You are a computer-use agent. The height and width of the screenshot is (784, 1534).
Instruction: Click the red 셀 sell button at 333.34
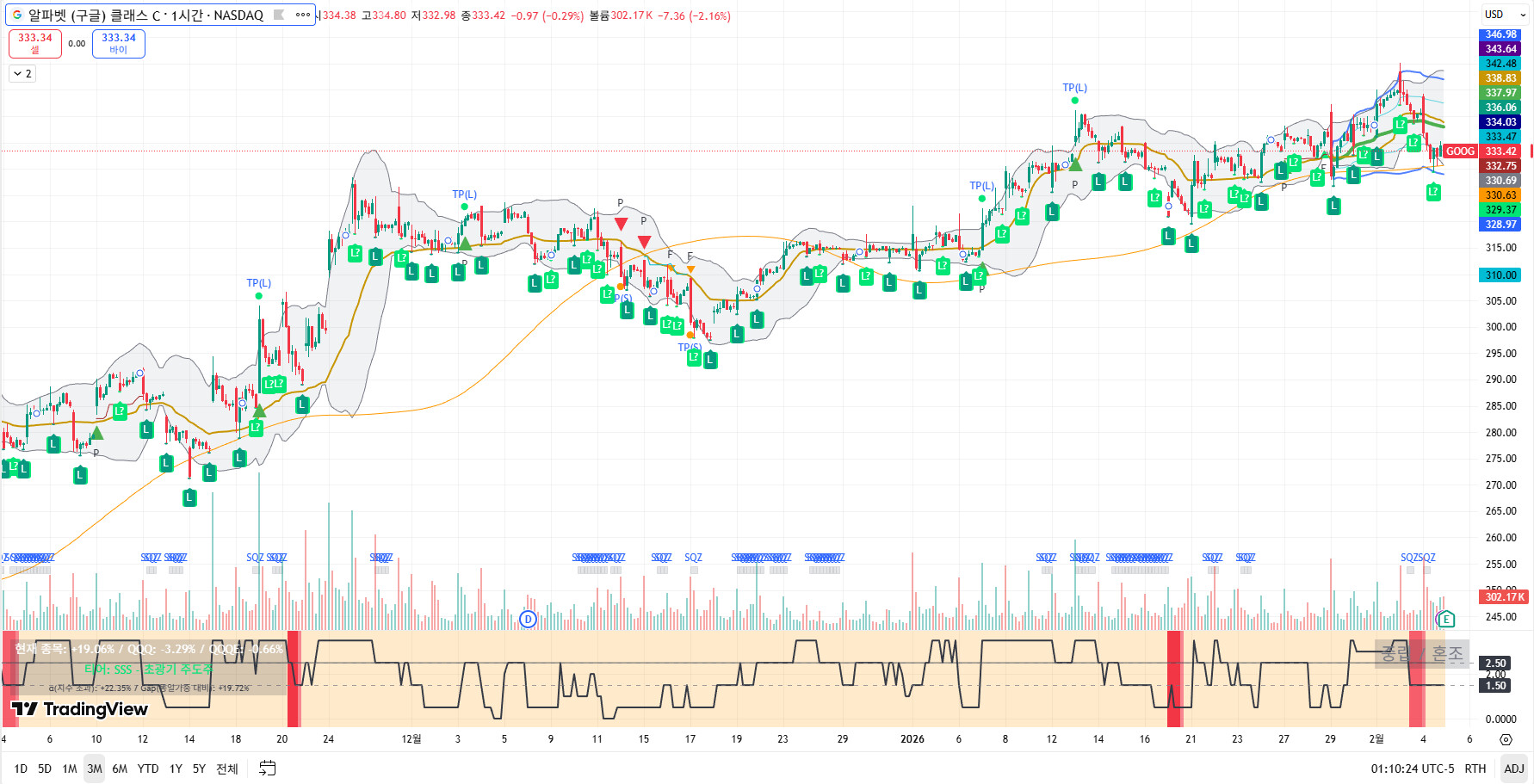tap(35, 43)
